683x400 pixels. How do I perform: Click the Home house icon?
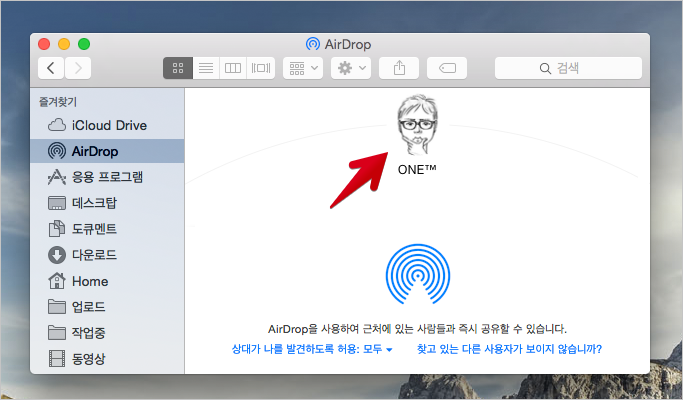pyautogui.click(x=57, y=281)
